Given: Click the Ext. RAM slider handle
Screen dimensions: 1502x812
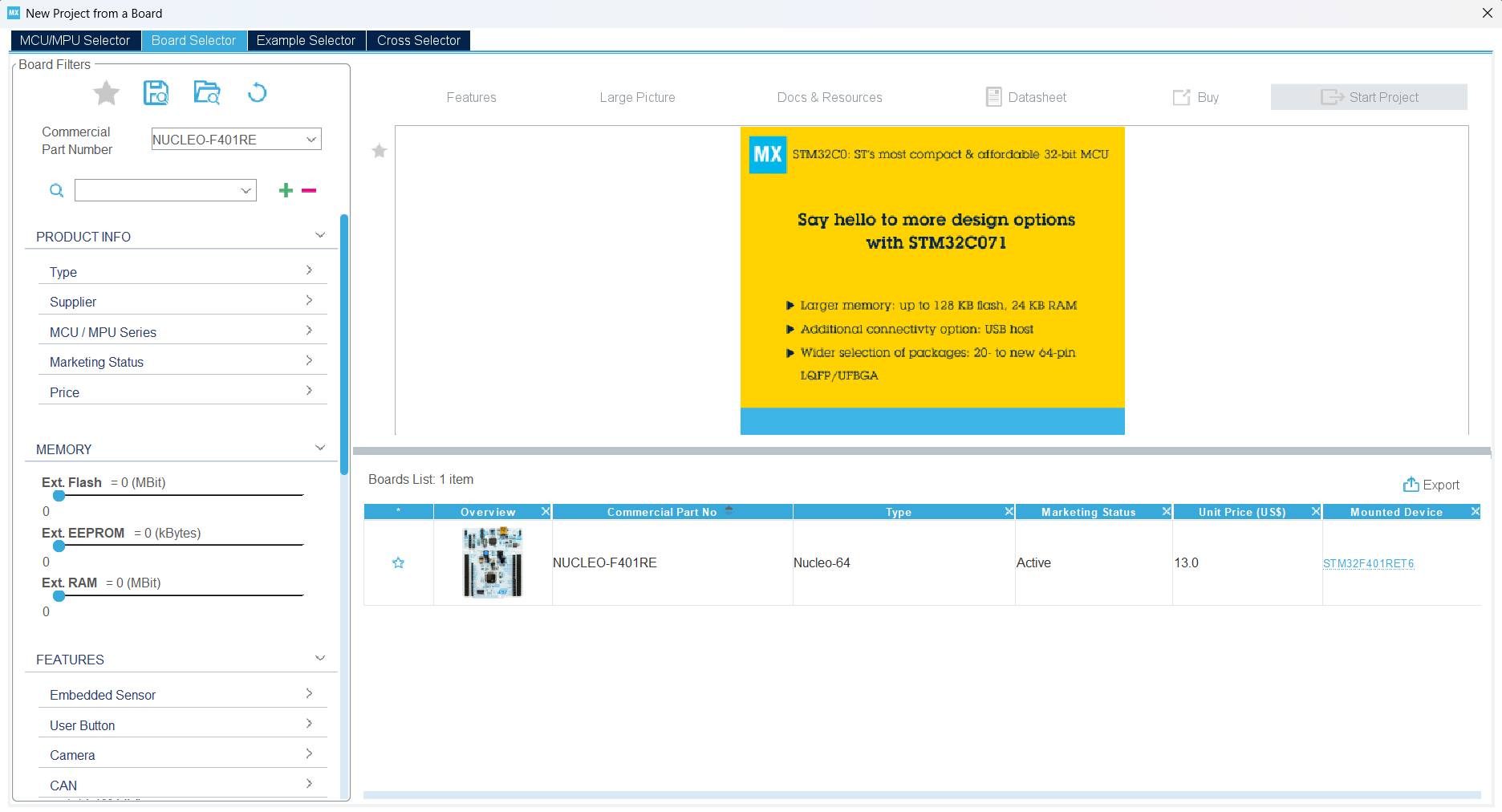Looking at the screenshot, I should pyautogui.click(x=59, y=595).
